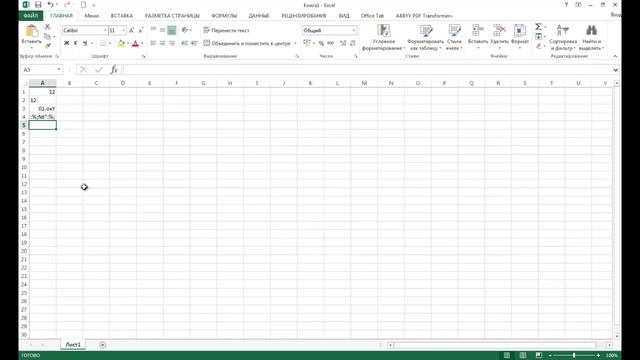Screen dimensions: 640x360
Task: Increase decimal places icon
Action: (343, 43)
